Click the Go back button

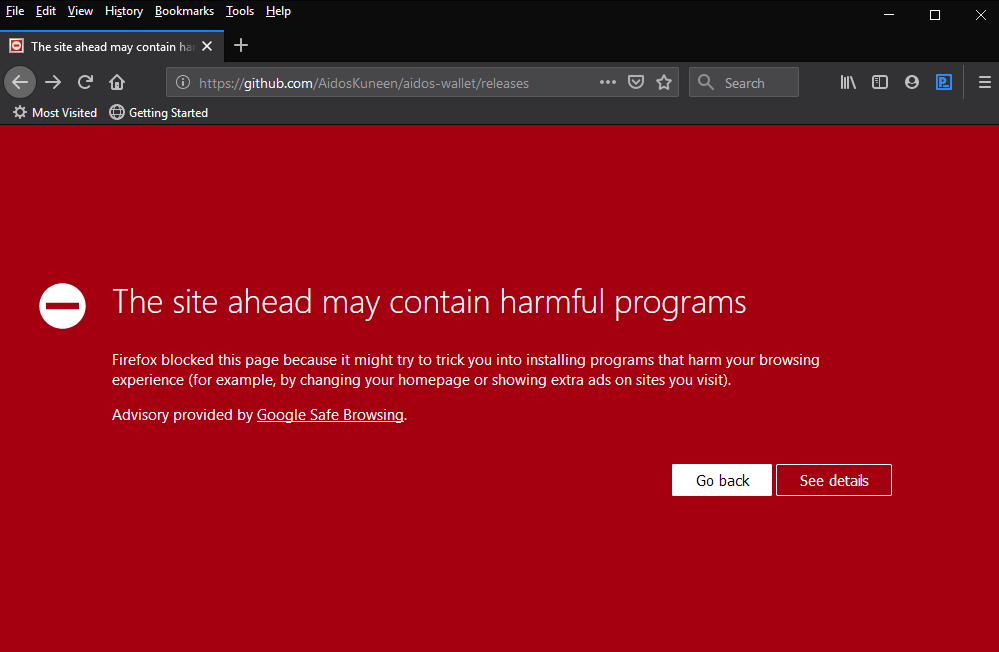(721, 480)
